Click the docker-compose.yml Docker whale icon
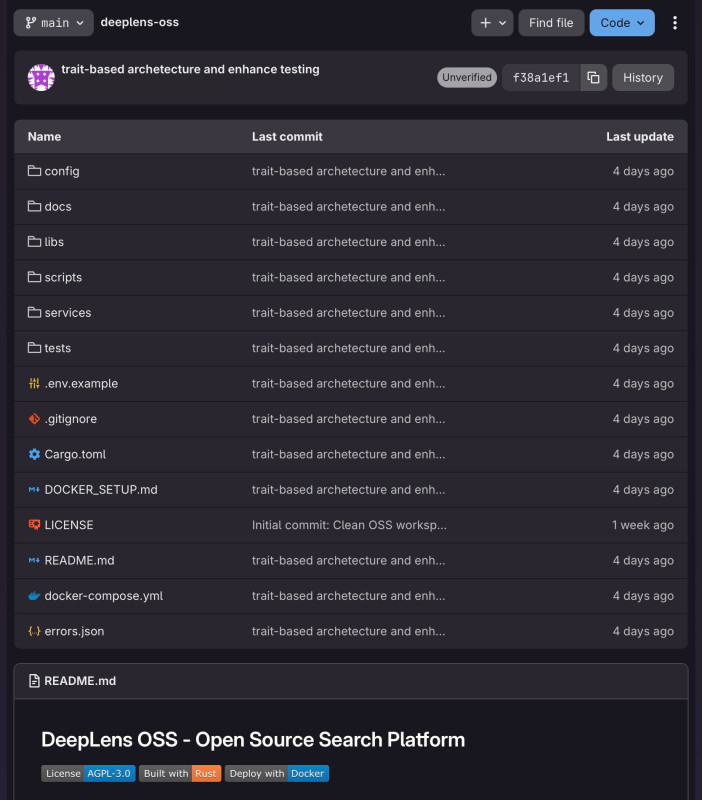This screenshot has width=702, height=800. tap(34, 596)
